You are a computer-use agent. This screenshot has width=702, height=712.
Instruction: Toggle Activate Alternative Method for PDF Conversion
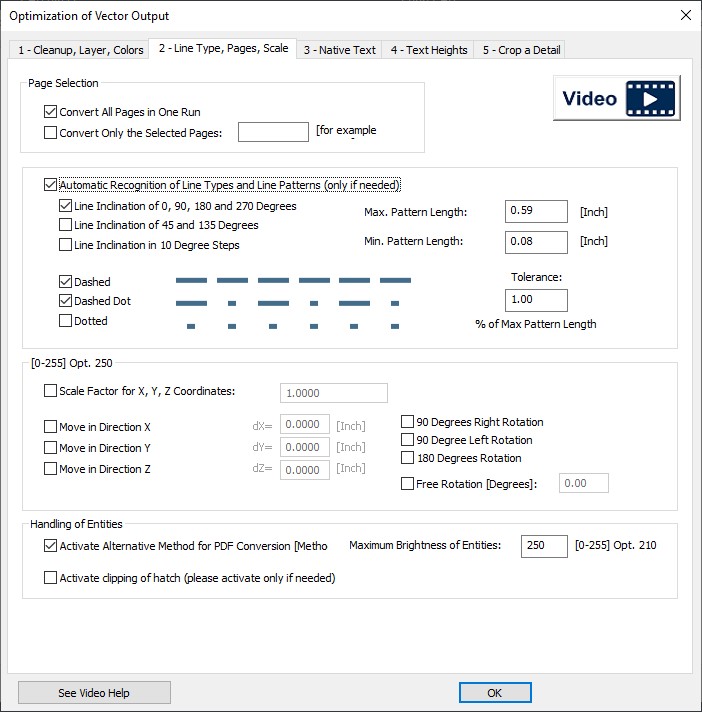[x=50, y=545]
